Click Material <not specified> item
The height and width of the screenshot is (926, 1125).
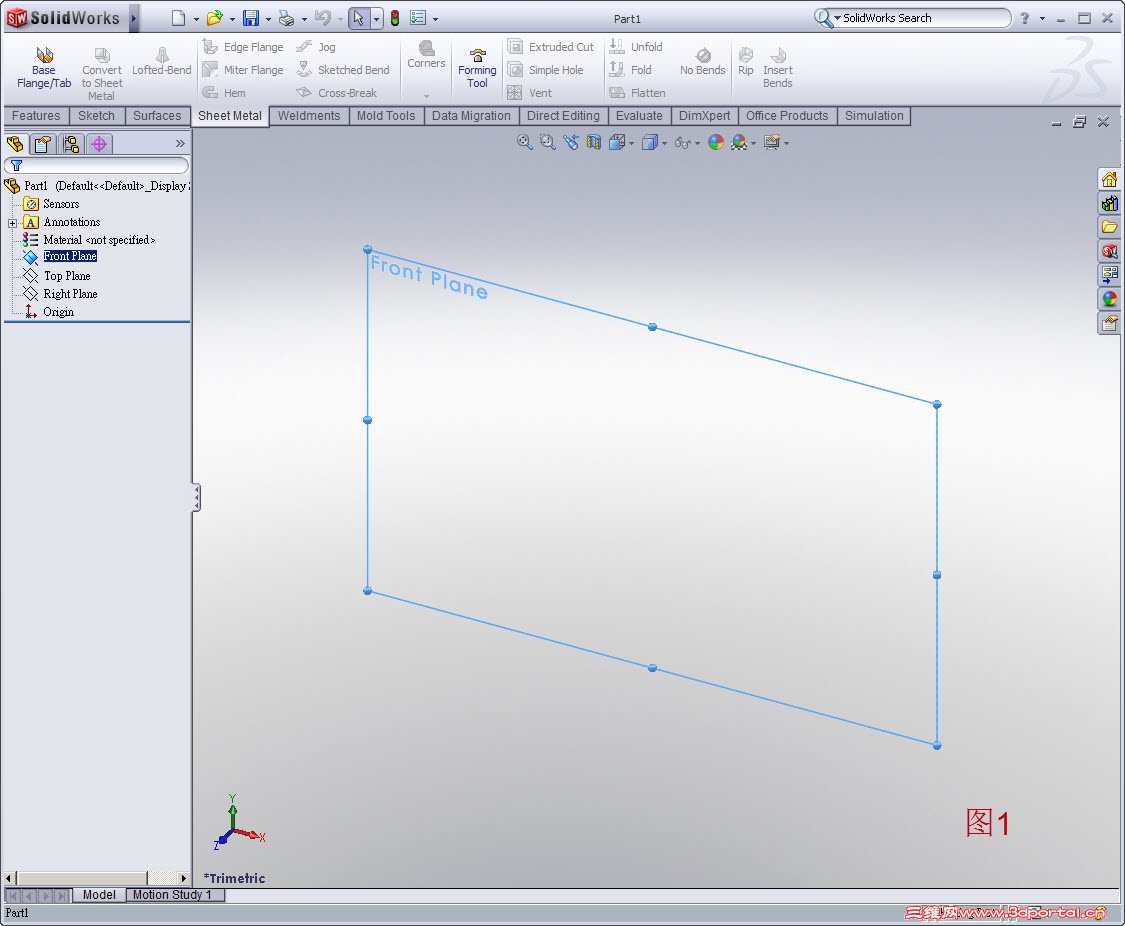click(x=99, y=240)
